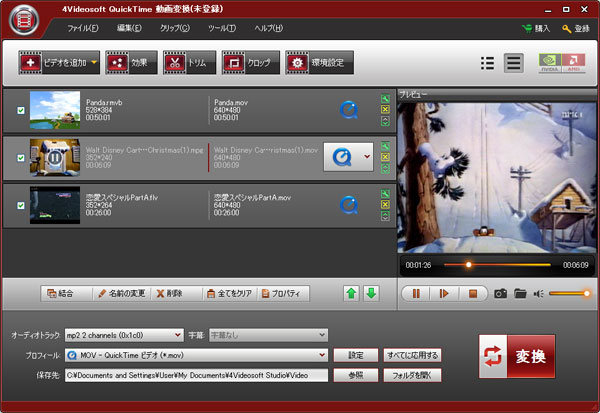Click the NVIDIA acceleration icon
The height and width of the screenshot is (413, 600).
(550, 63)
